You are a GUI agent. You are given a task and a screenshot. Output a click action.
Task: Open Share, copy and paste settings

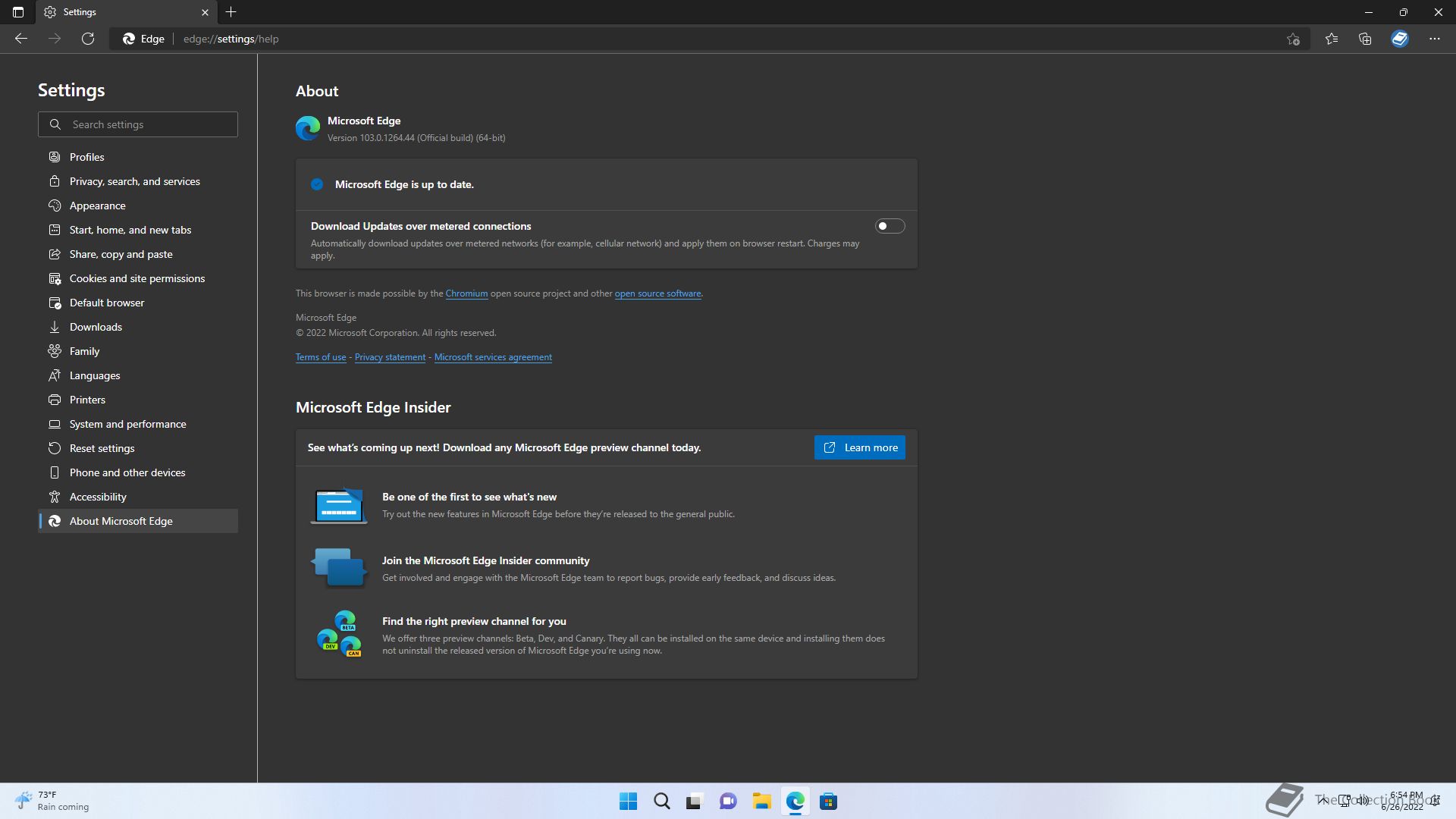tap(138, 254)
